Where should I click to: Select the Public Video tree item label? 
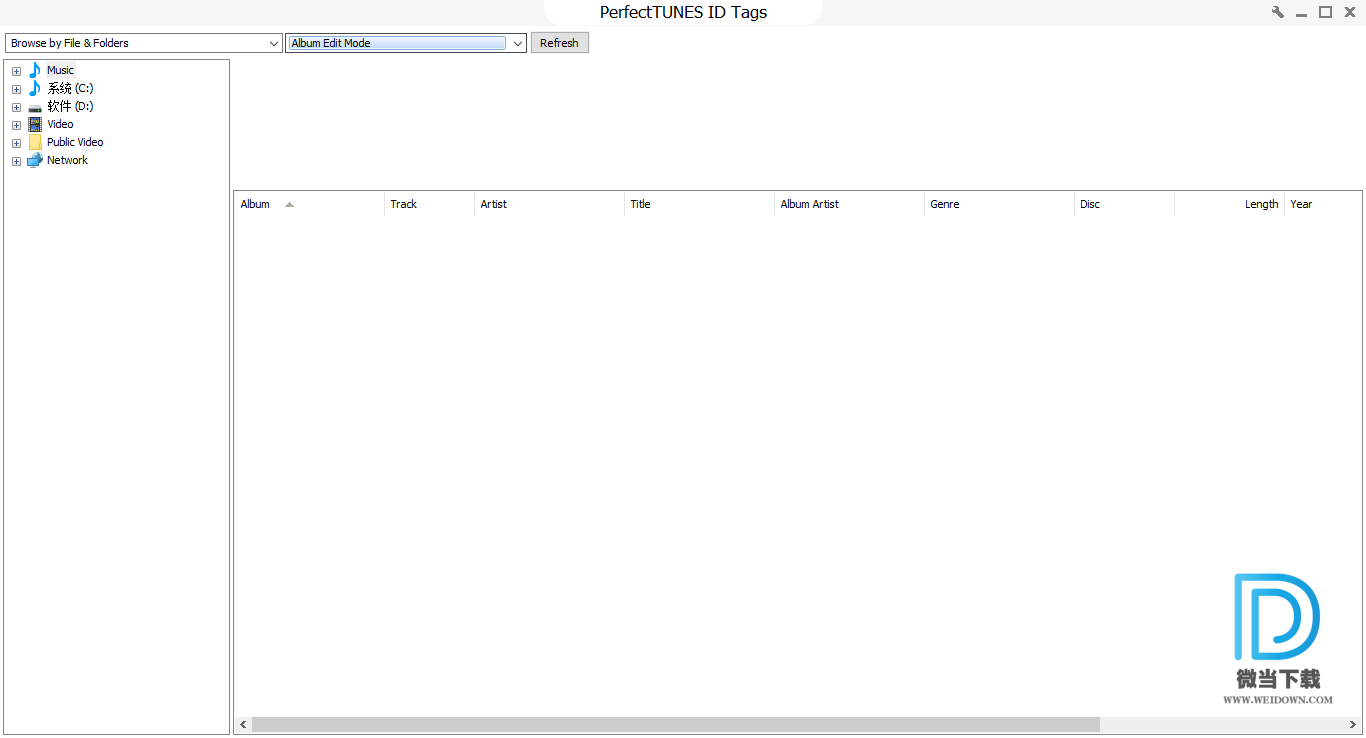click(75, 142)
